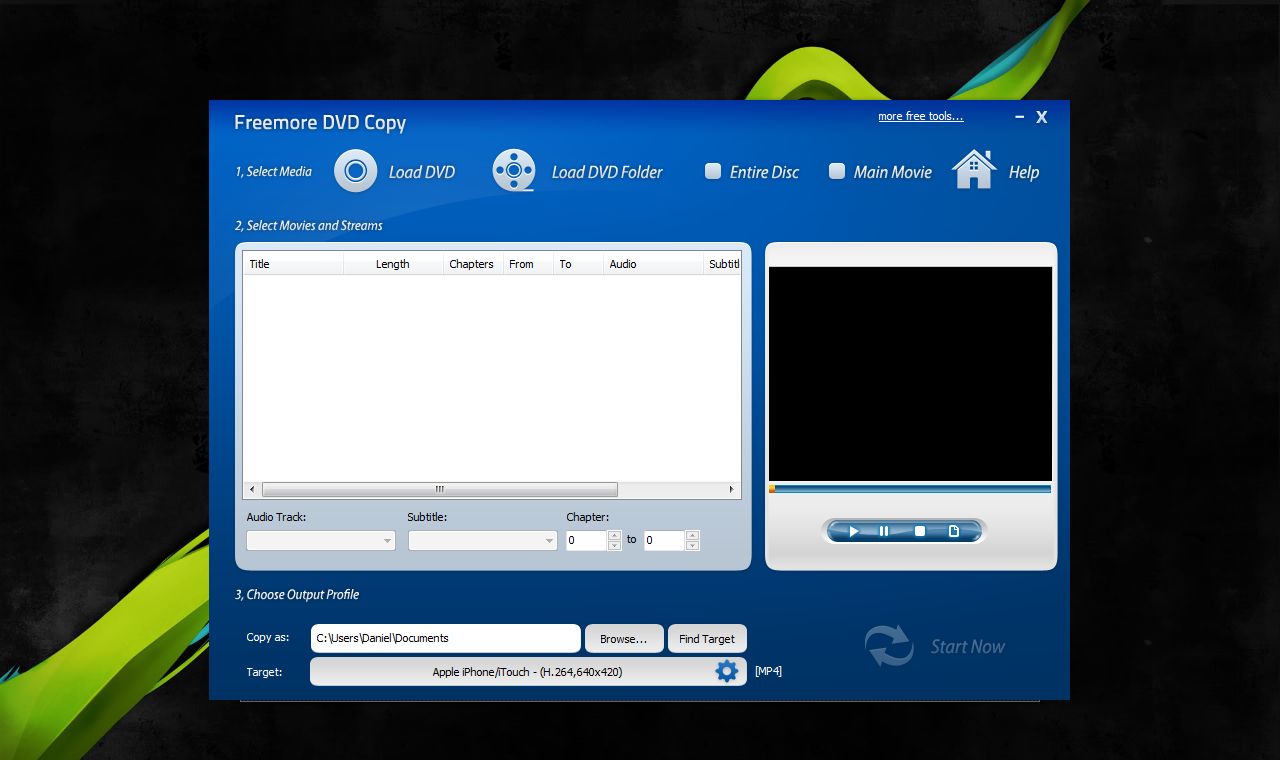Pause the preview playback
The width and height of the screenshot is (1280, 760).
pyautogui.click(x=884, y=531)
